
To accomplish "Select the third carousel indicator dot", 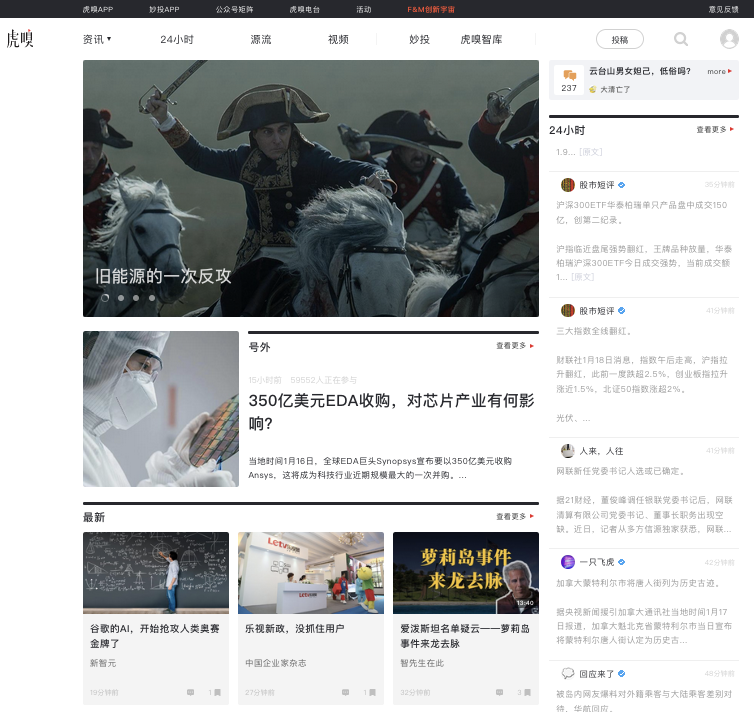I will pyautogui.click(x=136, y=298).
